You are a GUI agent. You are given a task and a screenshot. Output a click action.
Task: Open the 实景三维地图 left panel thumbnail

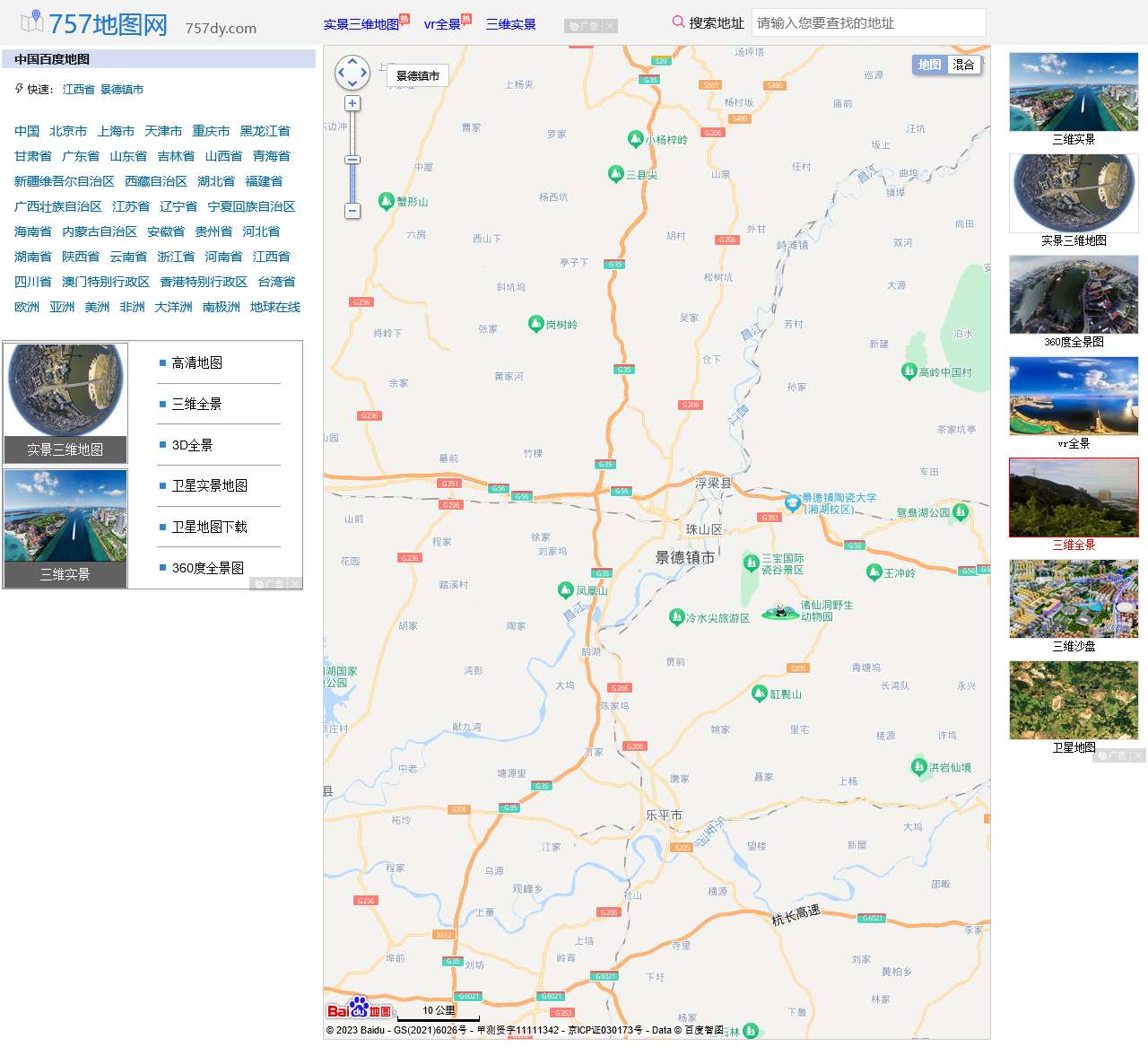(x=65, y=403)
